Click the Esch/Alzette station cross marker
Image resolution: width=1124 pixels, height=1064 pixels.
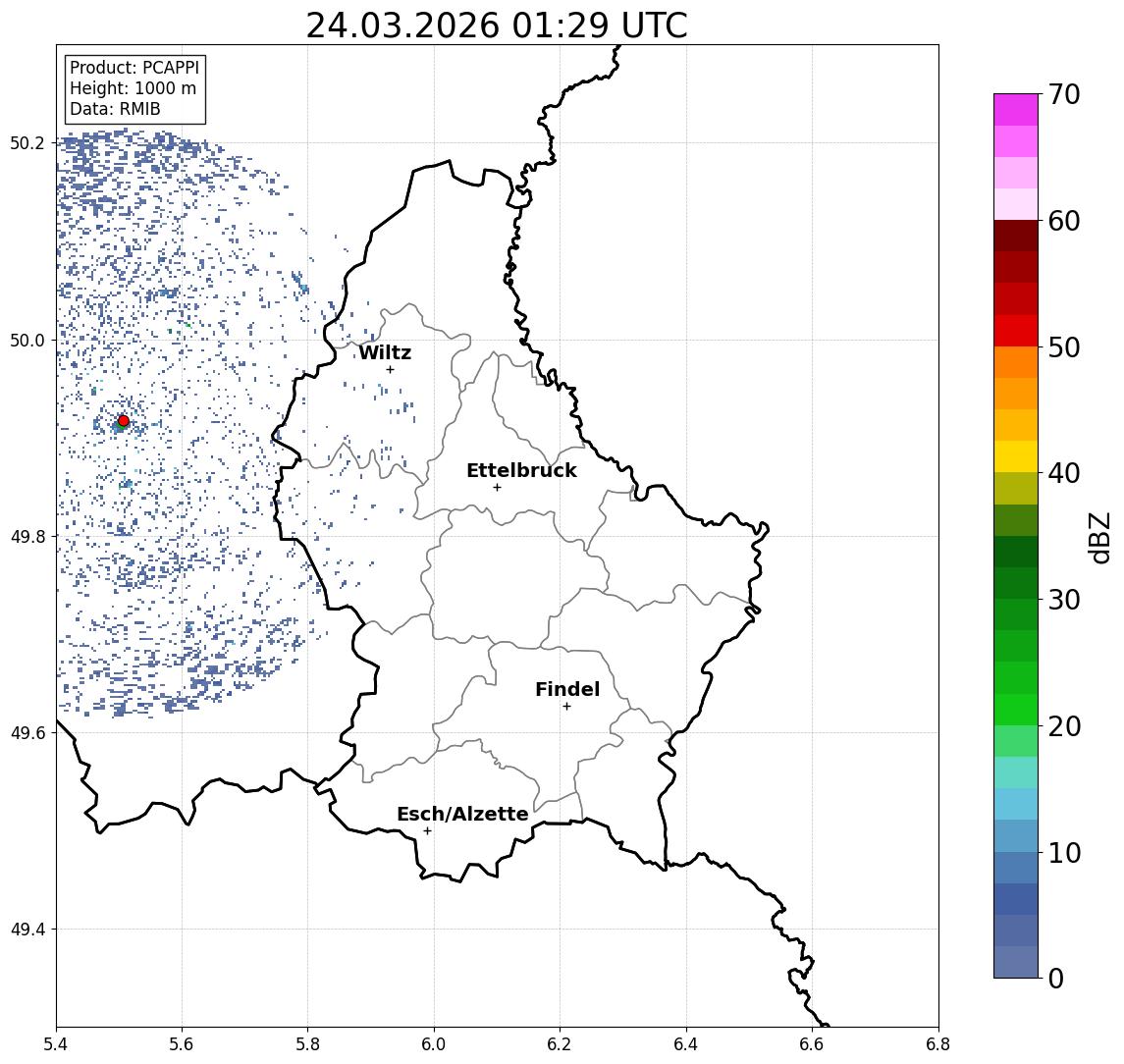pos(427,831)
